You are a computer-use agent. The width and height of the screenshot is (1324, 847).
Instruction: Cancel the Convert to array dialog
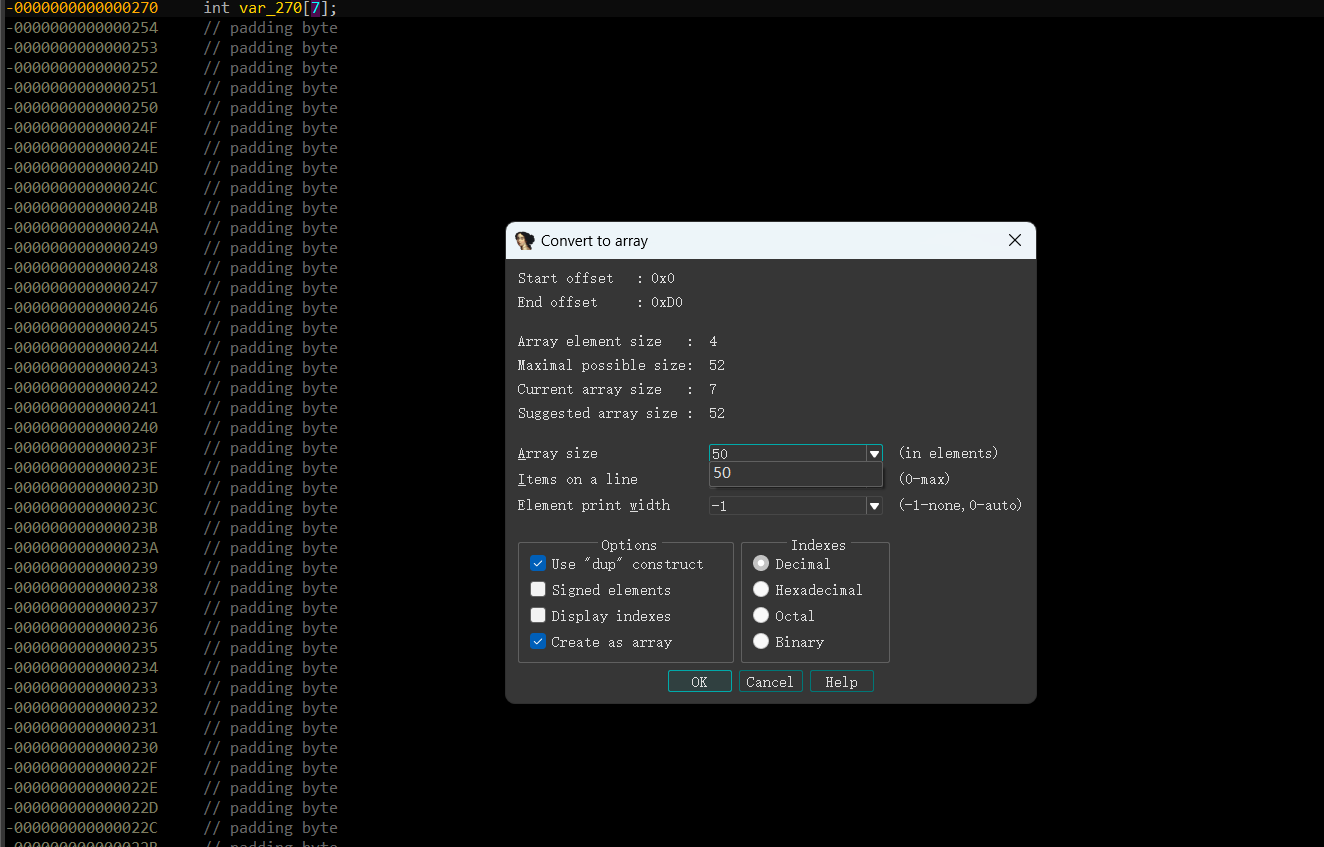coord(770,682)
